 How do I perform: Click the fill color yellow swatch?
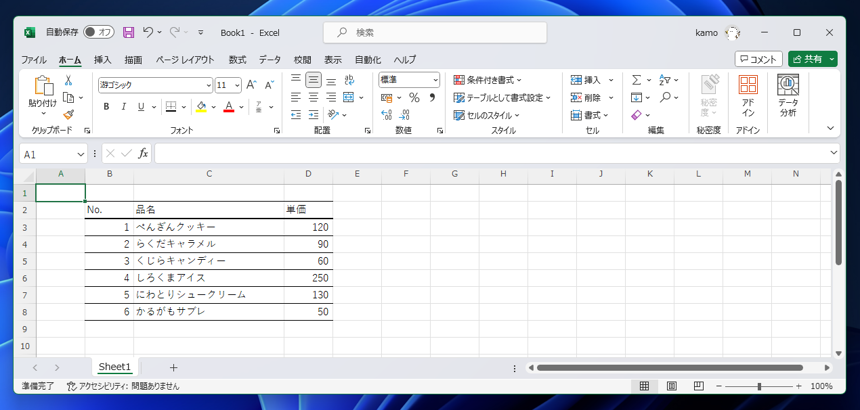201,106
